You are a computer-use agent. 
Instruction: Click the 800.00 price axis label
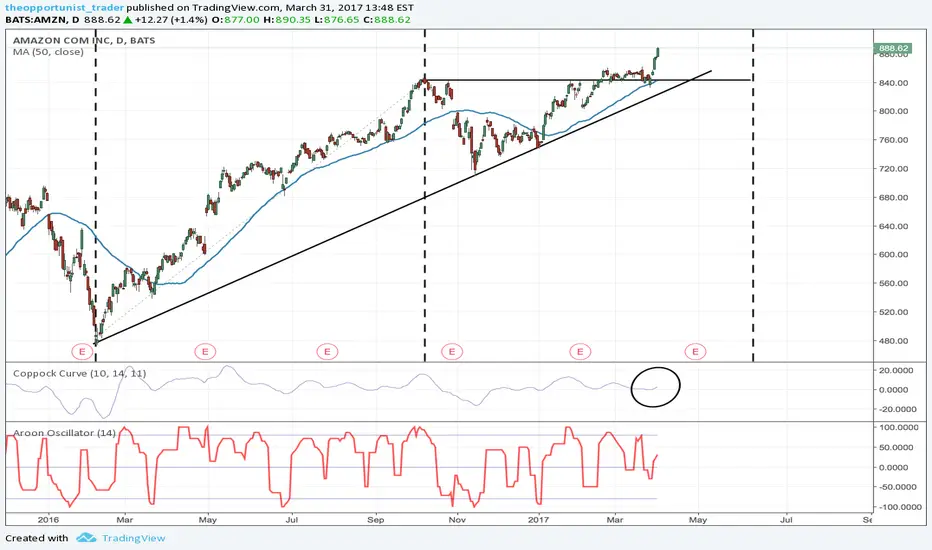[893, 111]
